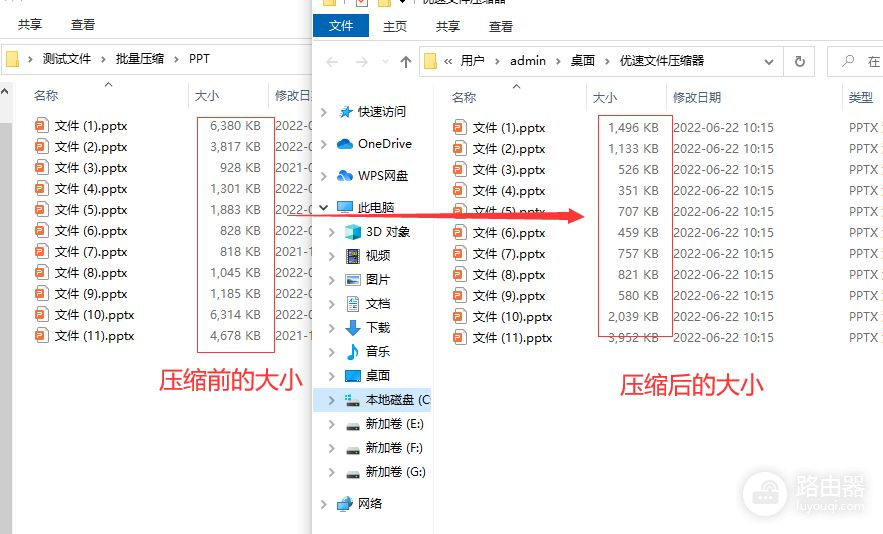The image size is (883, 534).
Task: Open the 文件 ribbon tab
Action: coord(341,26)
